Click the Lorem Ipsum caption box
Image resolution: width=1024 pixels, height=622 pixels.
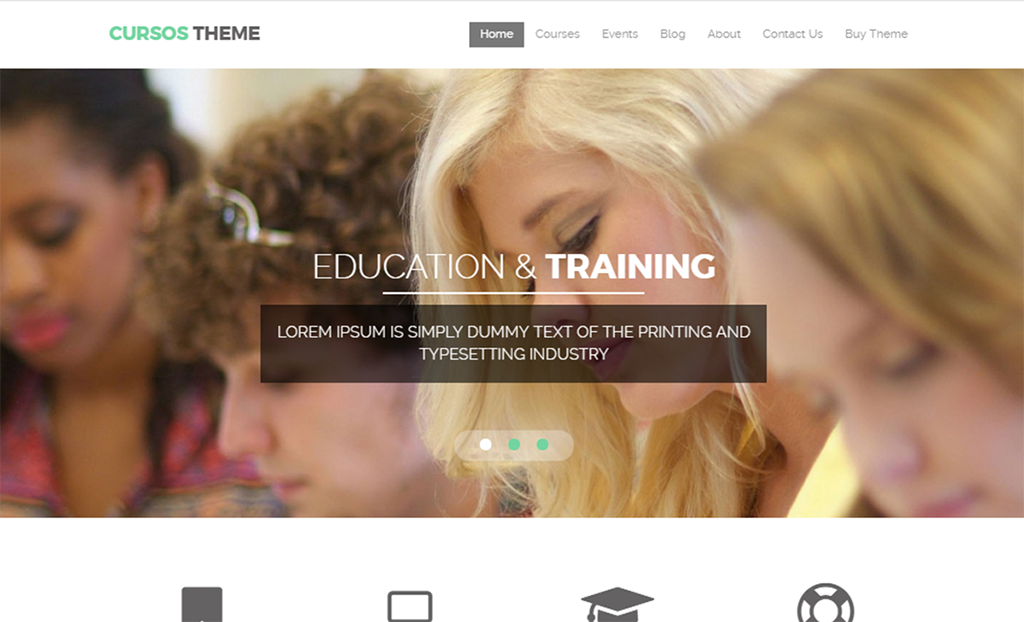click(513, 344)
